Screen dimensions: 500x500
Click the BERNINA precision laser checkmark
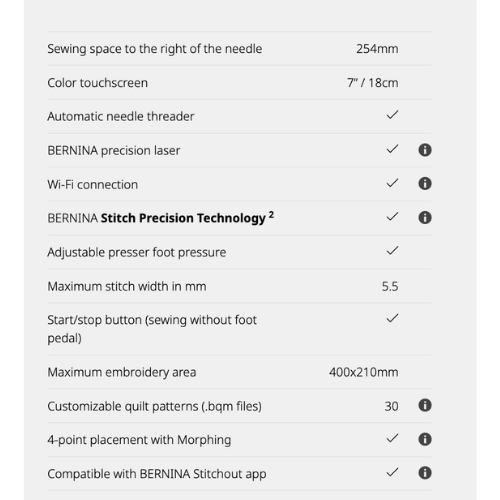(x=392, y=149)
